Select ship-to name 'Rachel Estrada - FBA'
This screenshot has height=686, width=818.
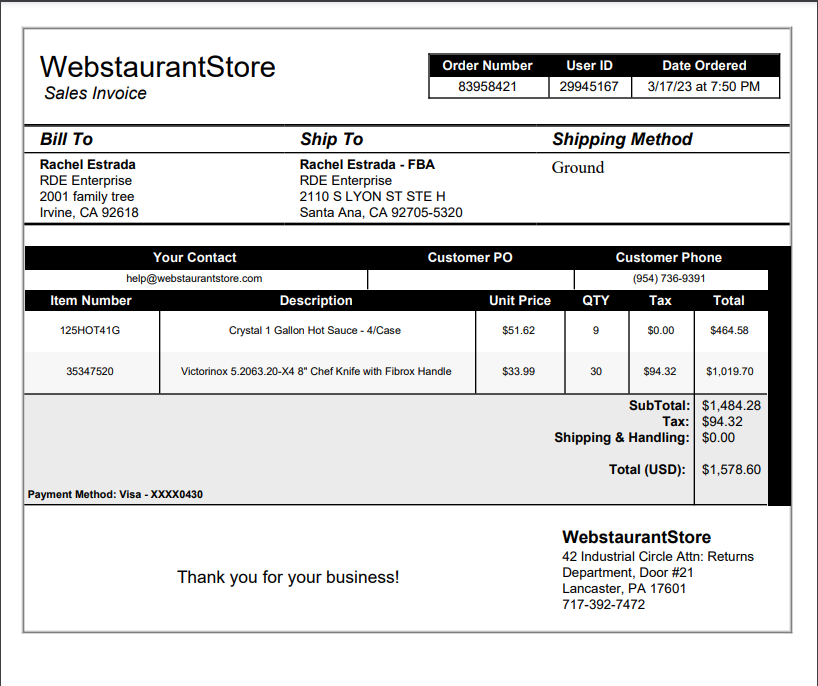tap(367, 165)
